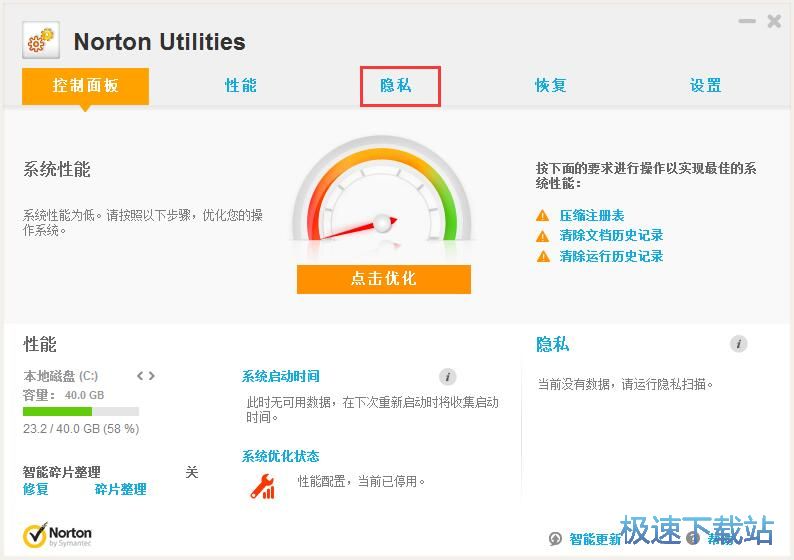Click the warning icon beside 压缩注册表
This screenshot has height=560, width=794.
click(543, 216)
